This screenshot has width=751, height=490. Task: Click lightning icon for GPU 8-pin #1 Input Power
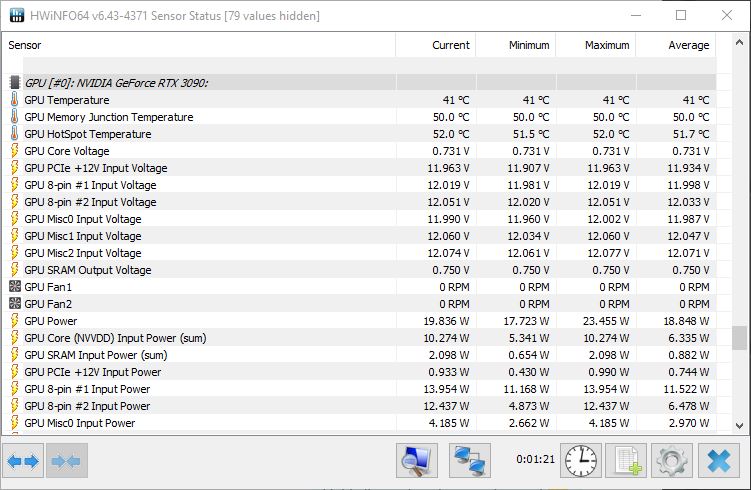(15, 388)
